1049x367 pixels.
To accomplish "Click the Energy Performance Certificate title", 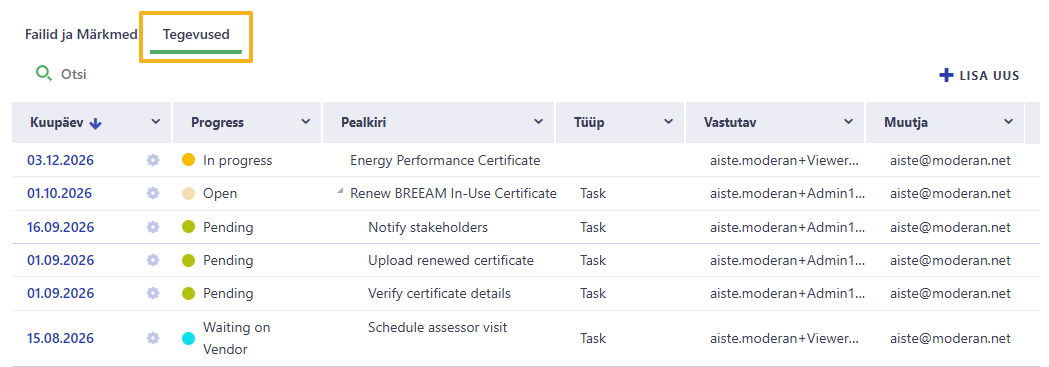I will coord(445,160).
